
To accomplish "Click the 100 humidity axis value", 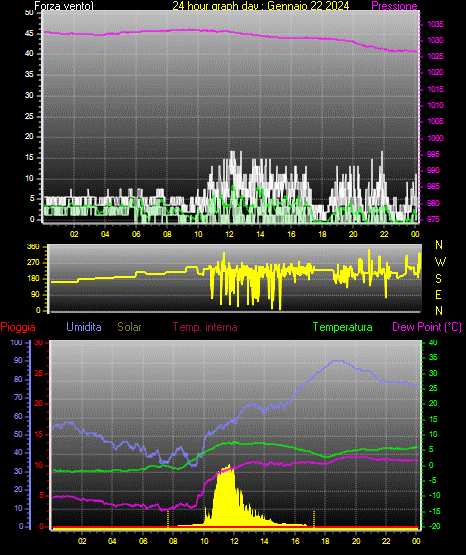I will (x=16, y=342).
